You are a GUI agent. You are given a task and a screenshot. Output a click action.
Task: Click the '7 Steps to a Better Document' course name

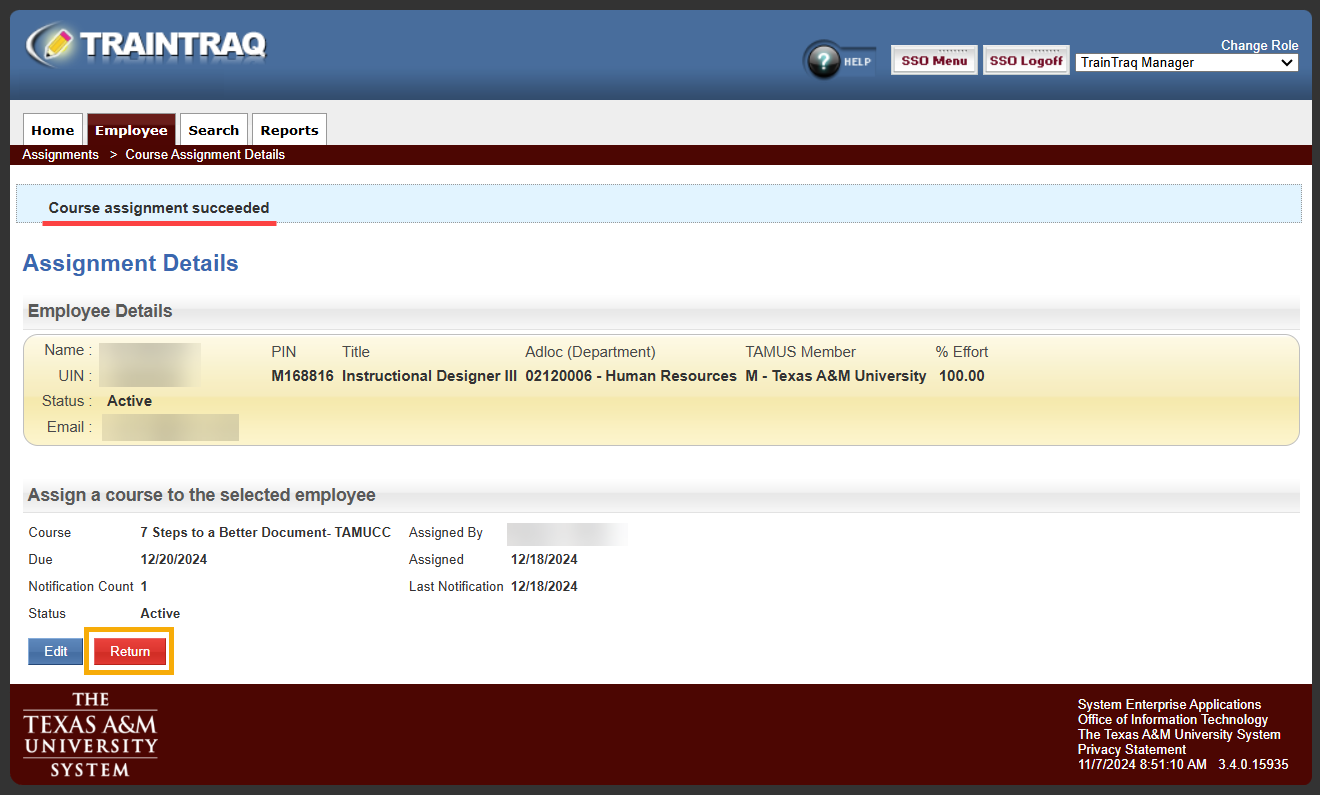point(265,532)
